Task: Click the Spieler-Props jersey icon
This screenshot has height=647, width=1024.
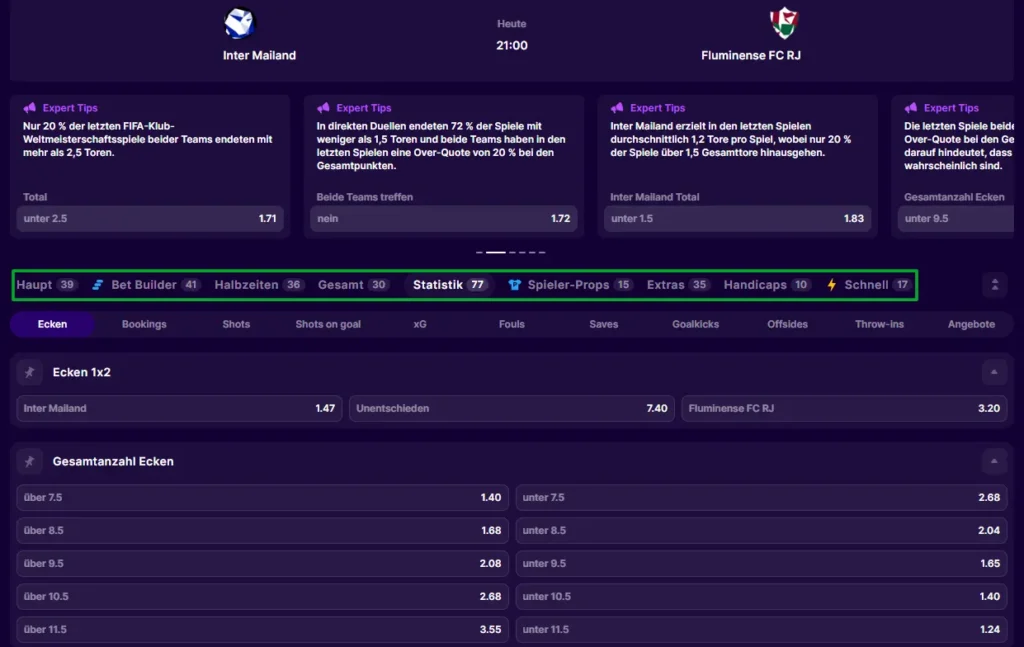Action: 514,285
